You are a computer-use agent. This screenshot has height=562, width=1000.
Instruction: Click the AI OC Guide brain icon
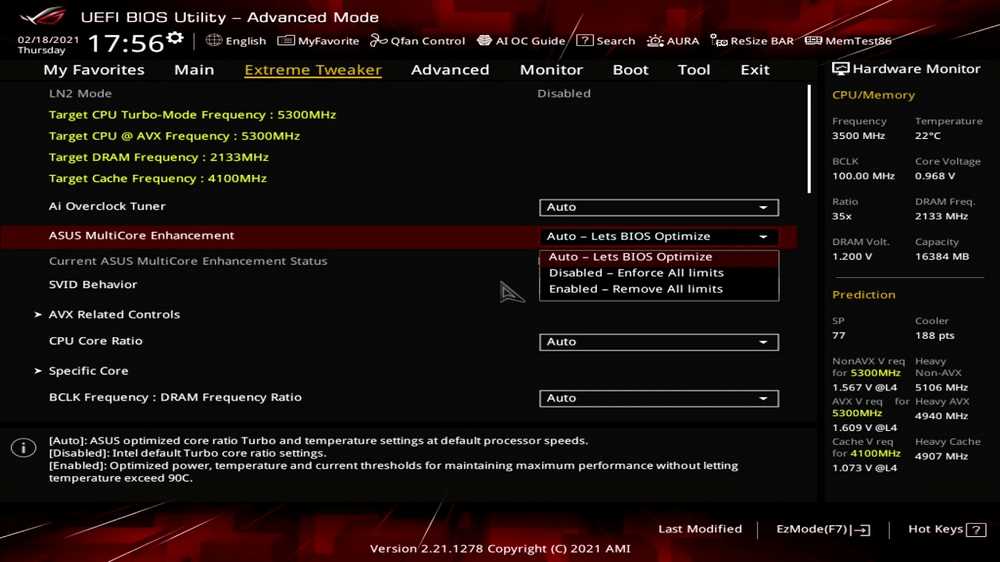[484, 40]
